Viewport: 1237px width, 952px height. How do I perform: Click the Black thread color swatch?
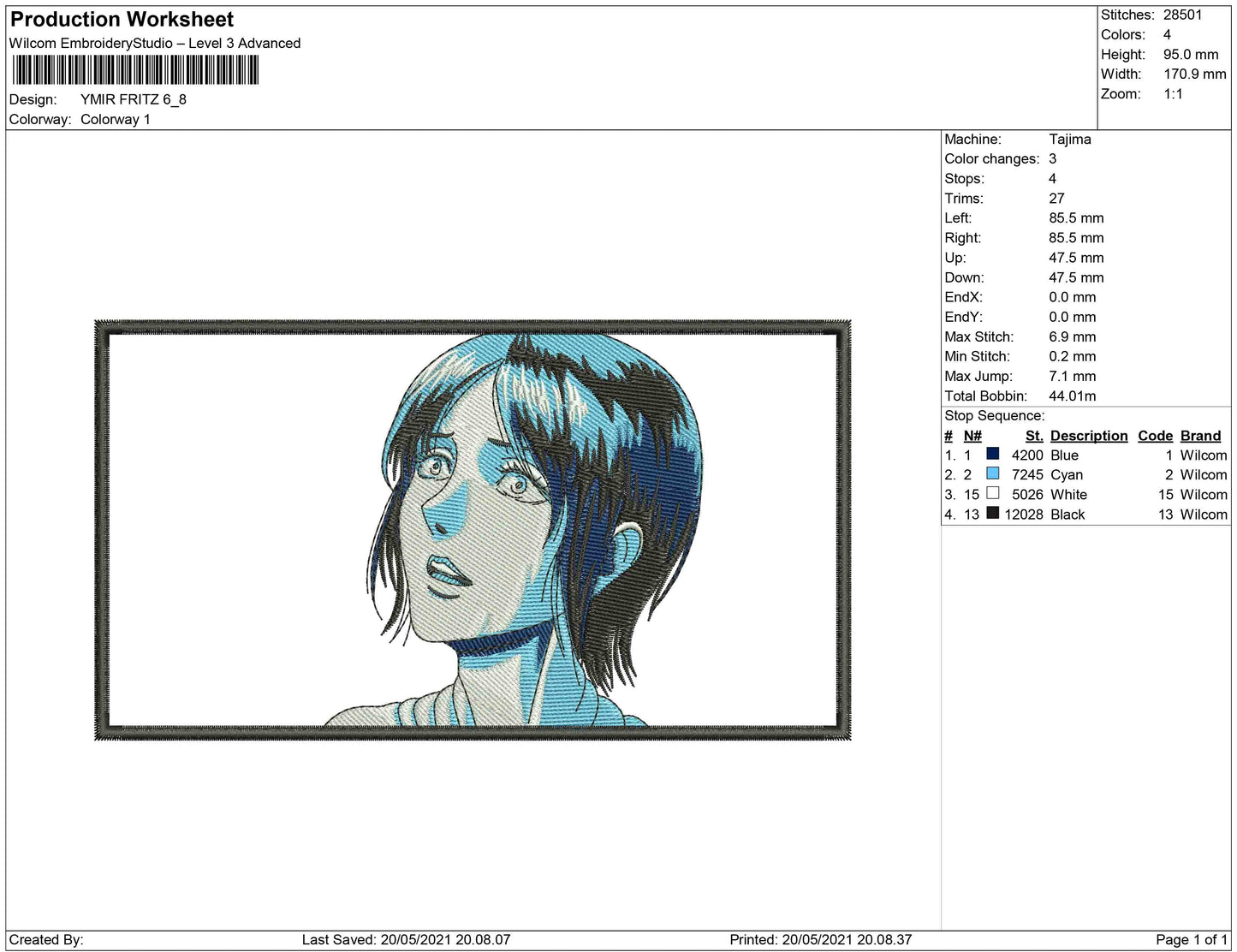click(992, 514)
